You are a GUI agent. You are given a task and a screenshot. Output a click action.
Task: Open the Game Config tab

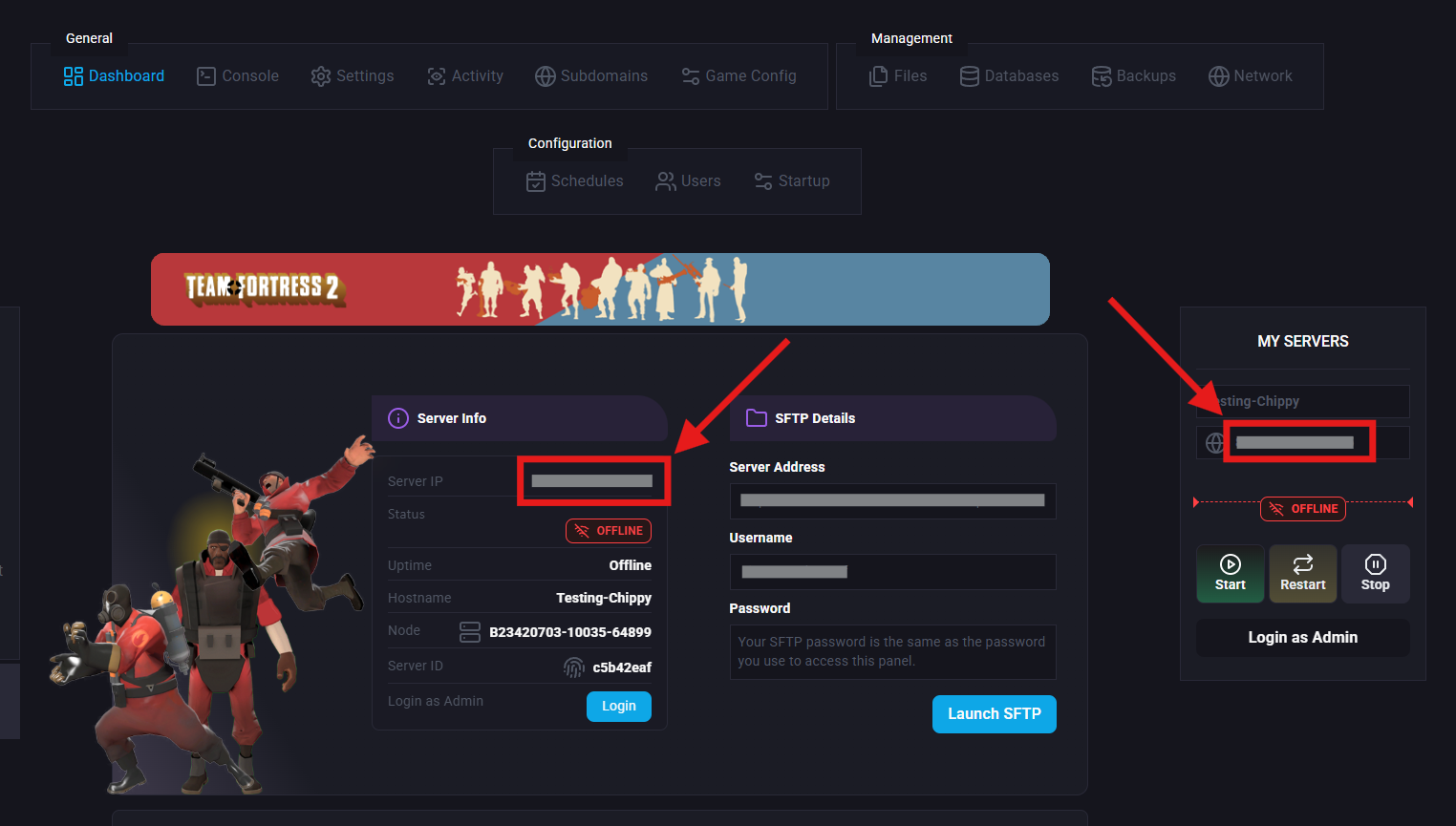click(739, 76)
